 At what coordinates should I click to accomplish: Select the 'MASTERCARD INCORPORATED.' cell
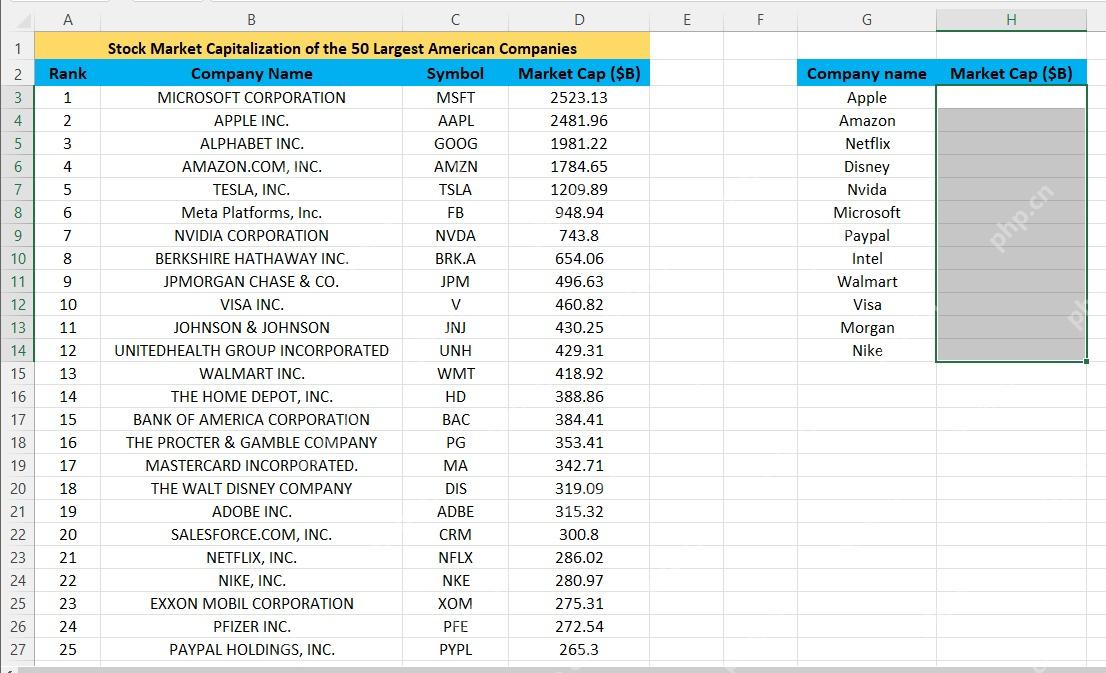251,466
